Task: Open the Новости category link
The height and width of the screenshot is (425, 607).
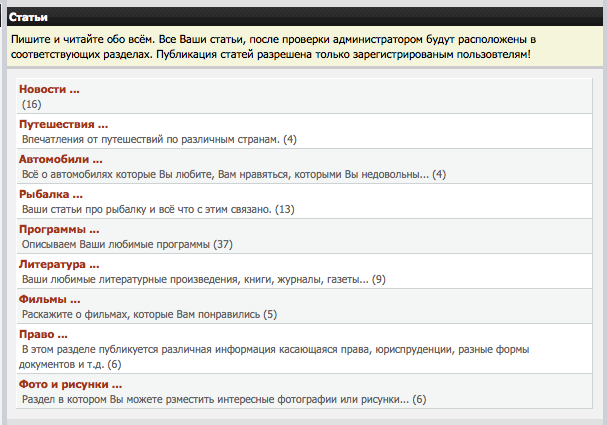Action: (49, 89)
